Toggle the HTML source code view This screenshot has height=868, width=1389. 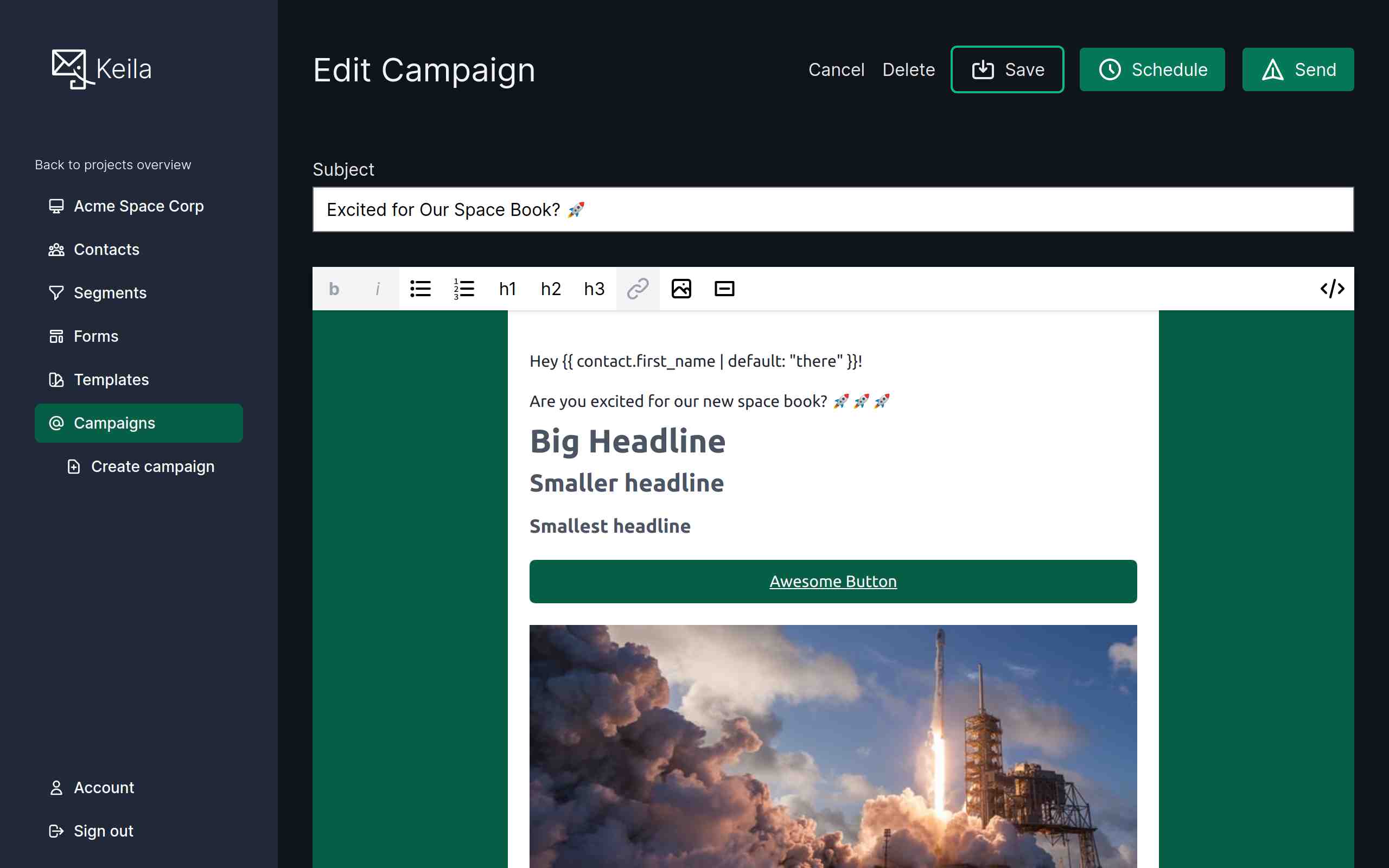[x=1332, y=288]
